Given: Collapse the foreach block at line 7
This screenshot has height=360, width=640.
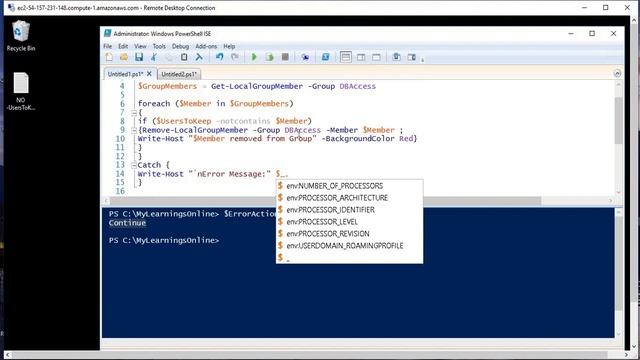Looking at the screenshot, I should point(133,113).
